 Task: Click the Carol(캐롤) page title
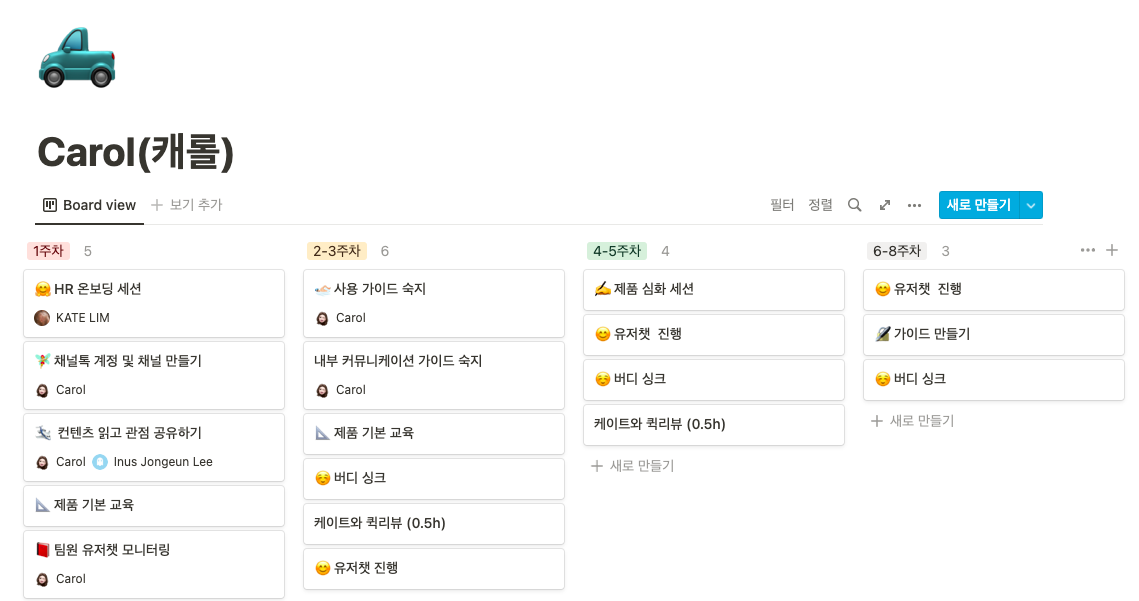tap(135, 152)
